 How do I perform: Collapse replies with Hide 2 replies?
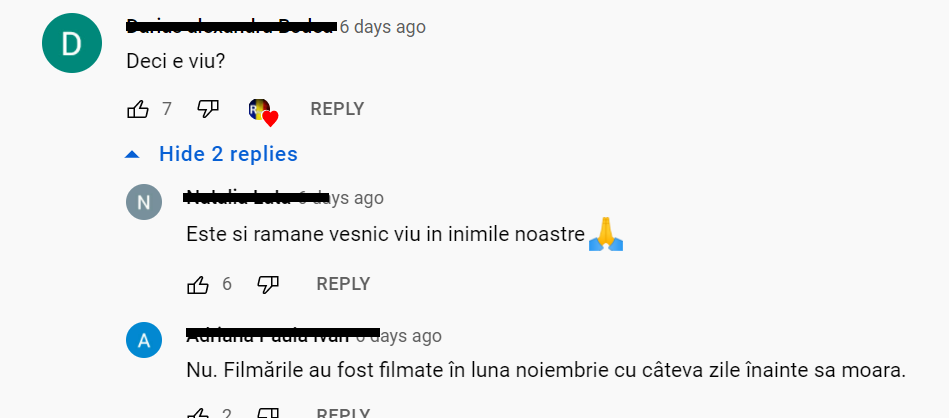coord(228,154)
